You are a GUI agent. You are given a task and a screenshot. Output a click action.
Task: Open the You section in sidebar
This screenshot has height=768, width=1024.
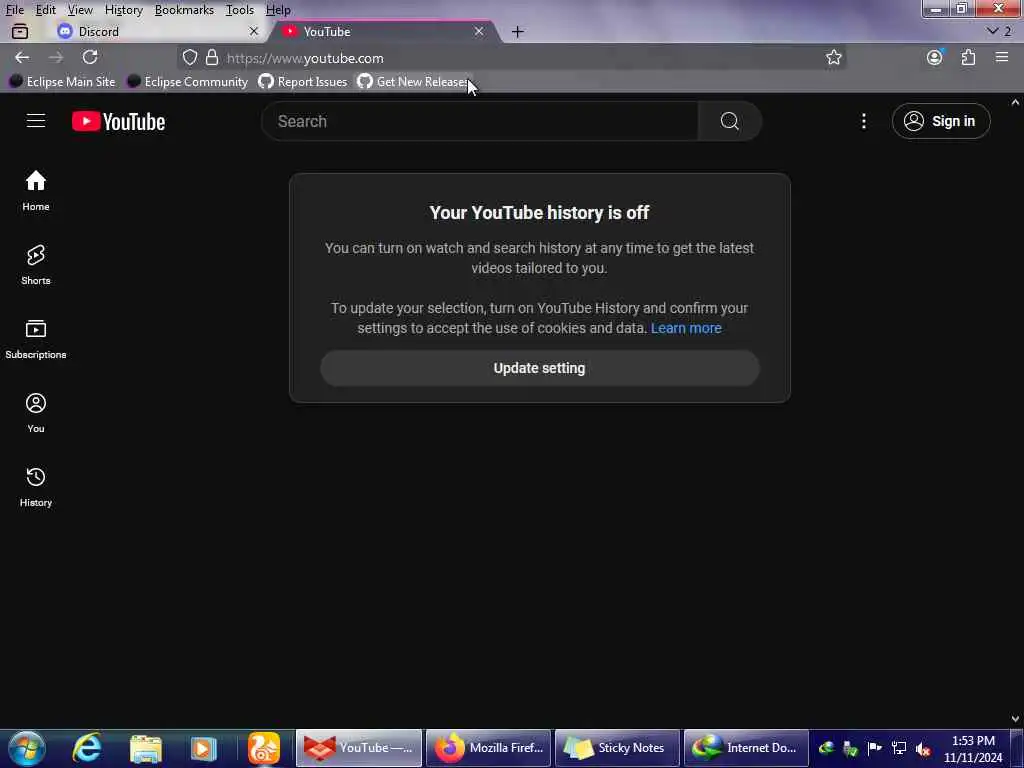[36, 413]
